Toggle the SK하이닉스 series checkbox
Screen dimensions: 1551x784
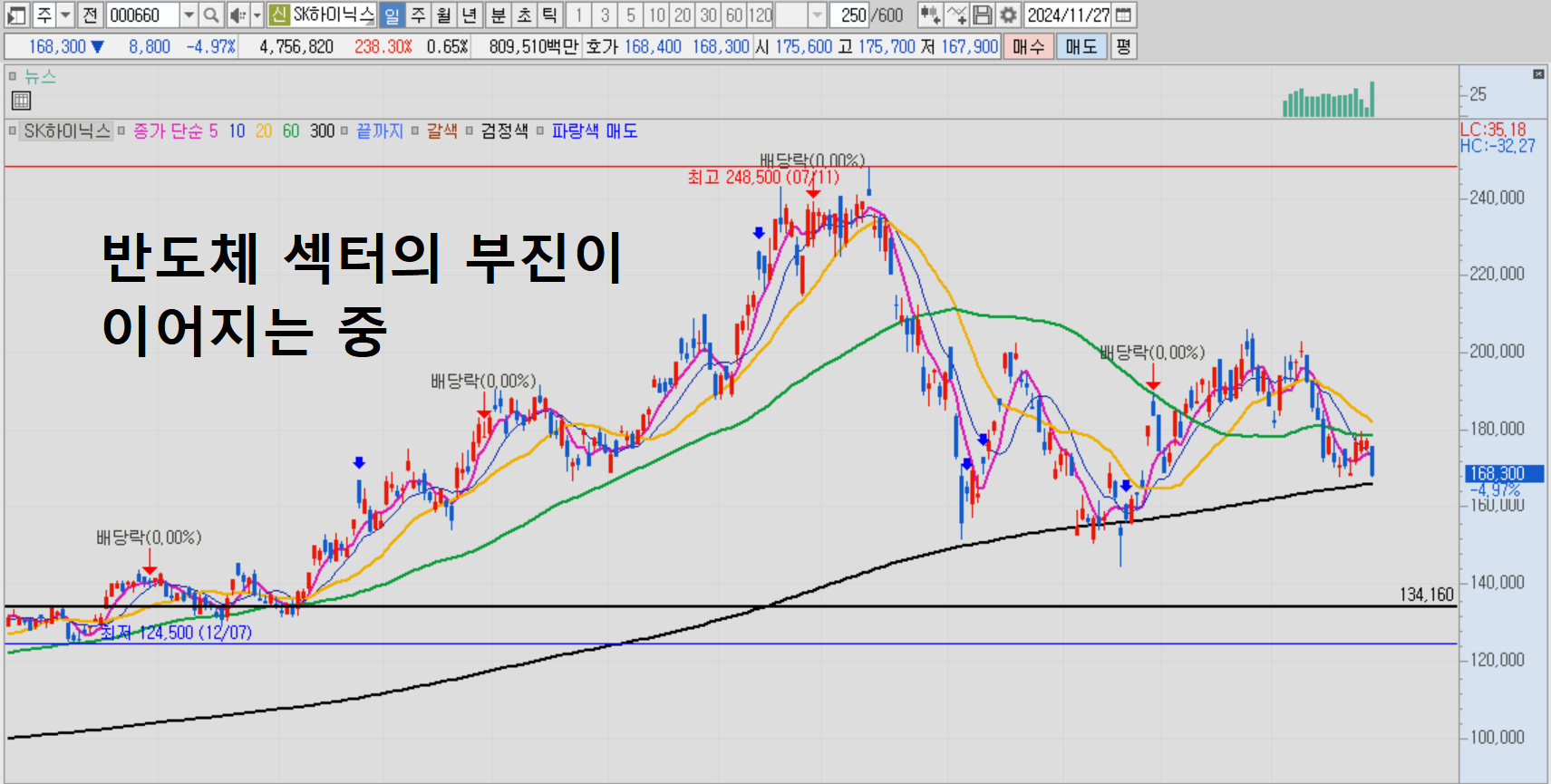point(13,131)
